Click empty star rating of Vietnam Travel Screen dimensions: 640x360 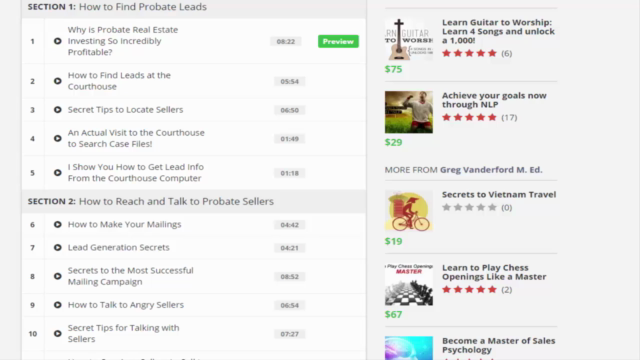(469, 207)
